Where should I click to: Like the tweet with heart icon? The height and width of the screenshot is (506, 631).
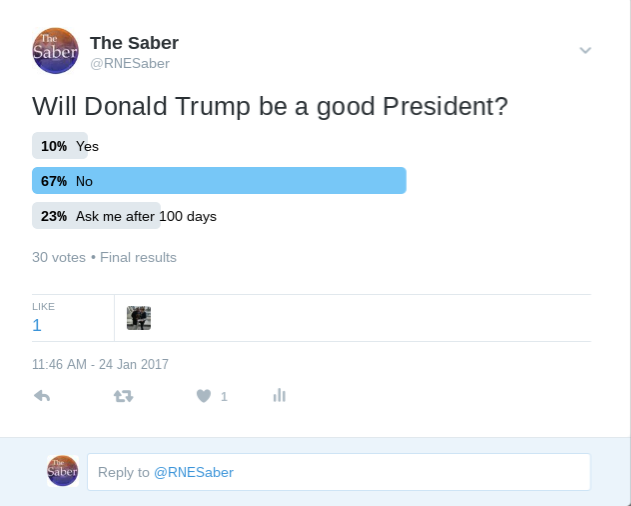tap(204, 396)
